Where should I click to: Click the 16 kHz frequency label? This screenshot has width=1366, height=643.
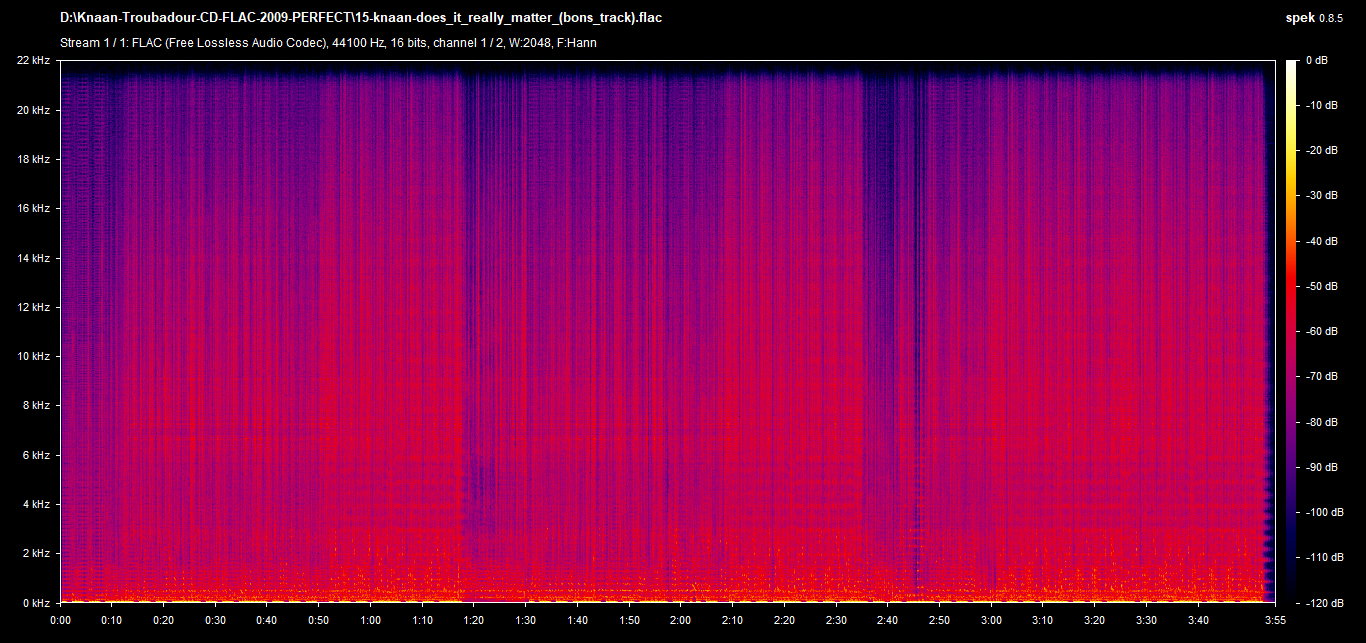[33, 209]
